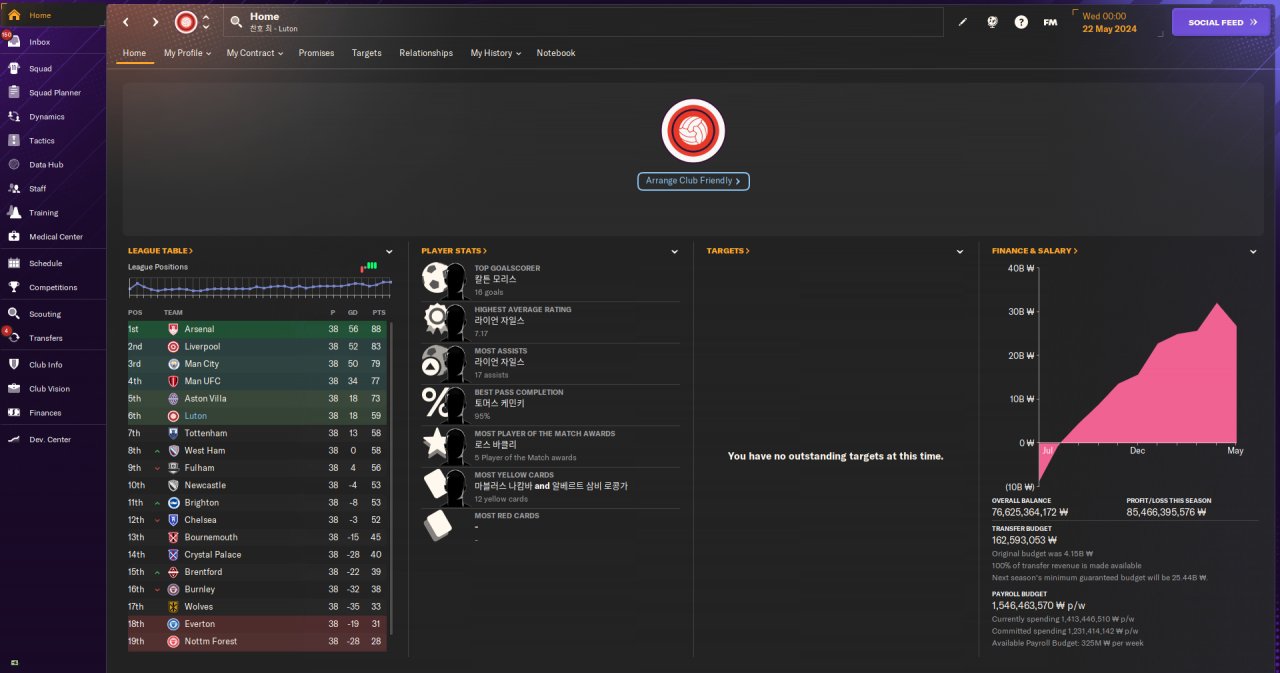Open the Social Feed button

pyautogui.click(x=1221, y=22)
